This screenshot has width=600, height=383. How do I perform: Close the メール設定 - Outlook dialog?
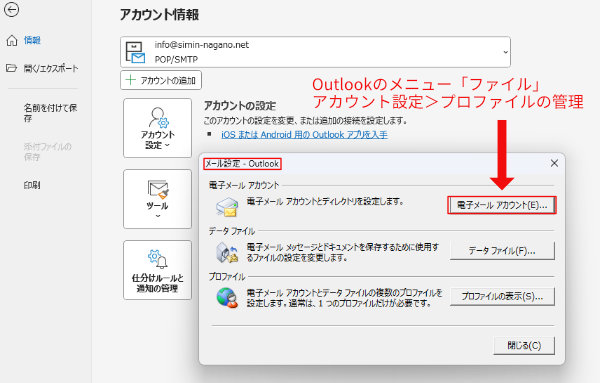[x=554, y=163]
